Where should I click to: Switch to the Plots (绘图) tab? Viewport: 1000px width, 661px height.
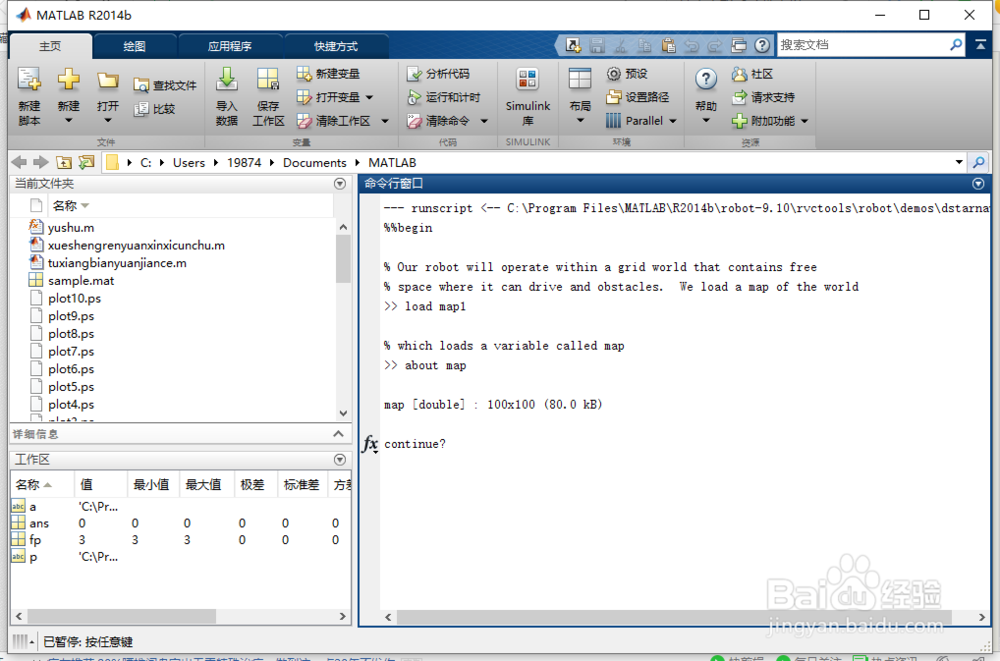(135, 46)
